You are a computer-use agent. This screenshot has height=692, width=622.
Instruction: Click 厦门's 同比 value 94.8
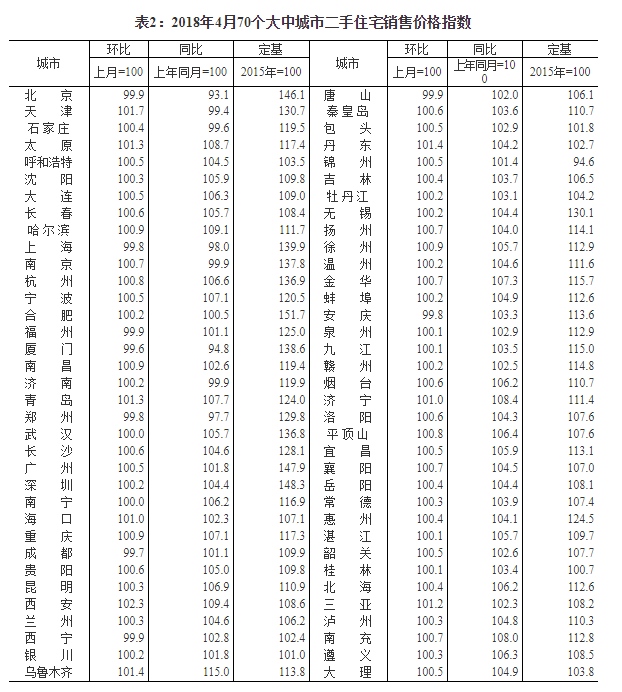(x=219, y=349)
